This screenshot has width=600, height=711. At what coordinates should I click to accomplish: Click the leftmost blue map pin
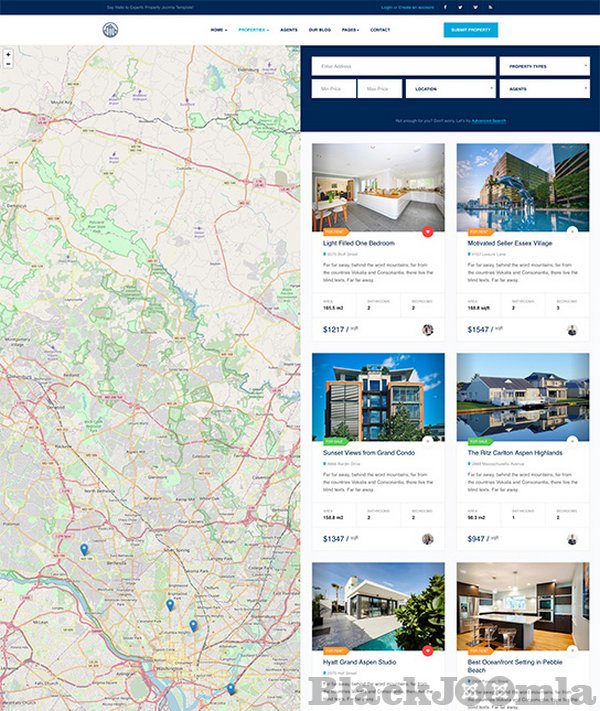click(84, 549)
